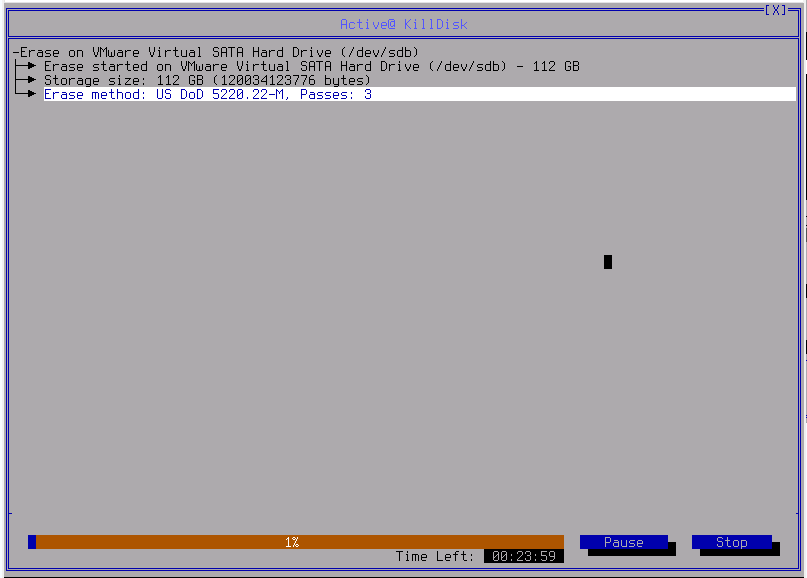807x578 pixels.
Task: Click the arrow icon beside 'Storage size'
Action: (x=26, y=80)
